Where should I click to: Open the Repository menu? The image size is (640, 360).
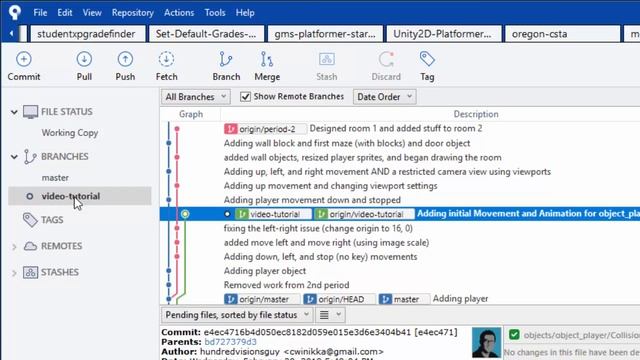pyautogui.click(x=133, y=13)
